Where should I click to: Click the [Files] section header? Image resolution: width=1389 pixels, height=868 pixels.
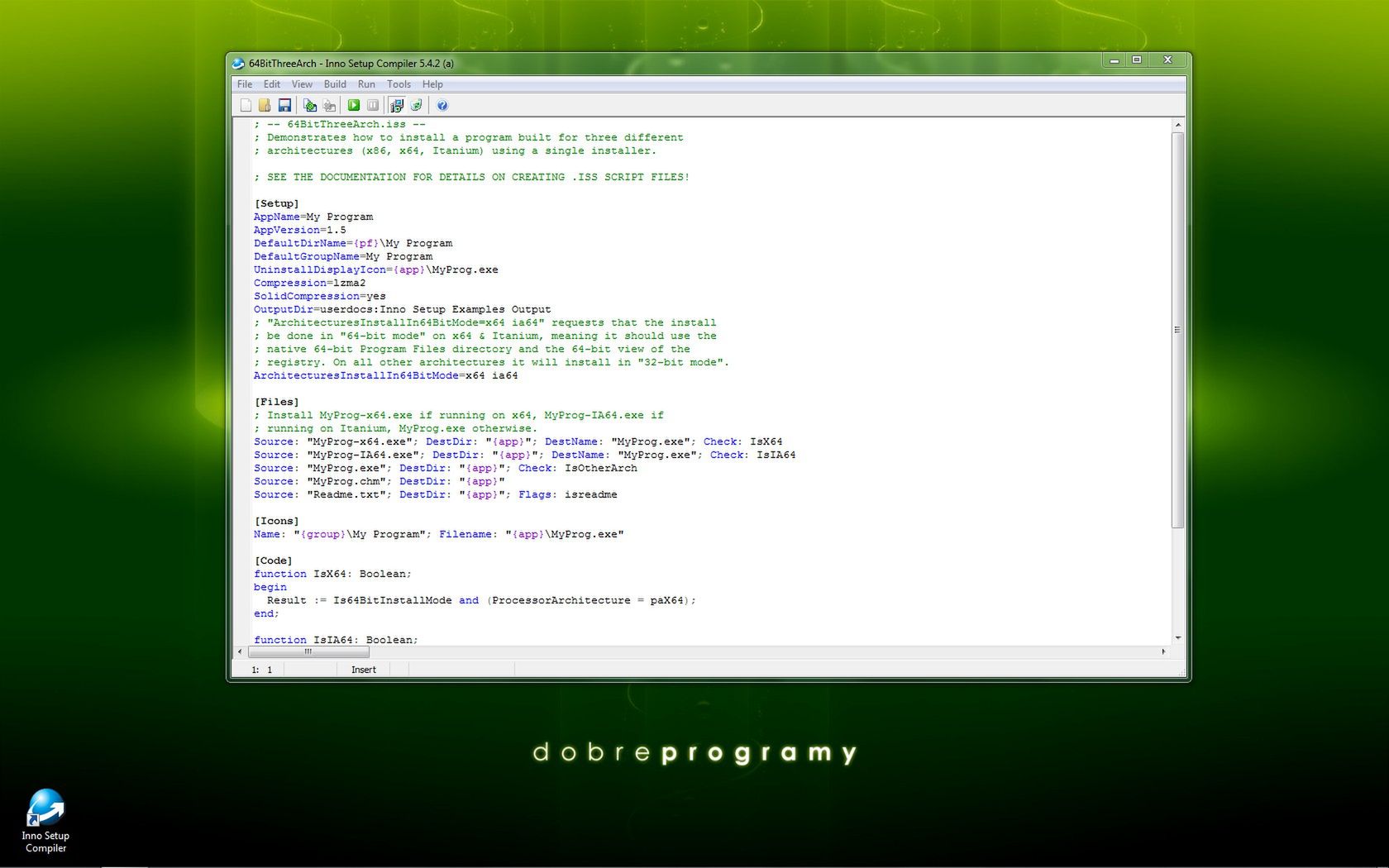pos(277,402)
